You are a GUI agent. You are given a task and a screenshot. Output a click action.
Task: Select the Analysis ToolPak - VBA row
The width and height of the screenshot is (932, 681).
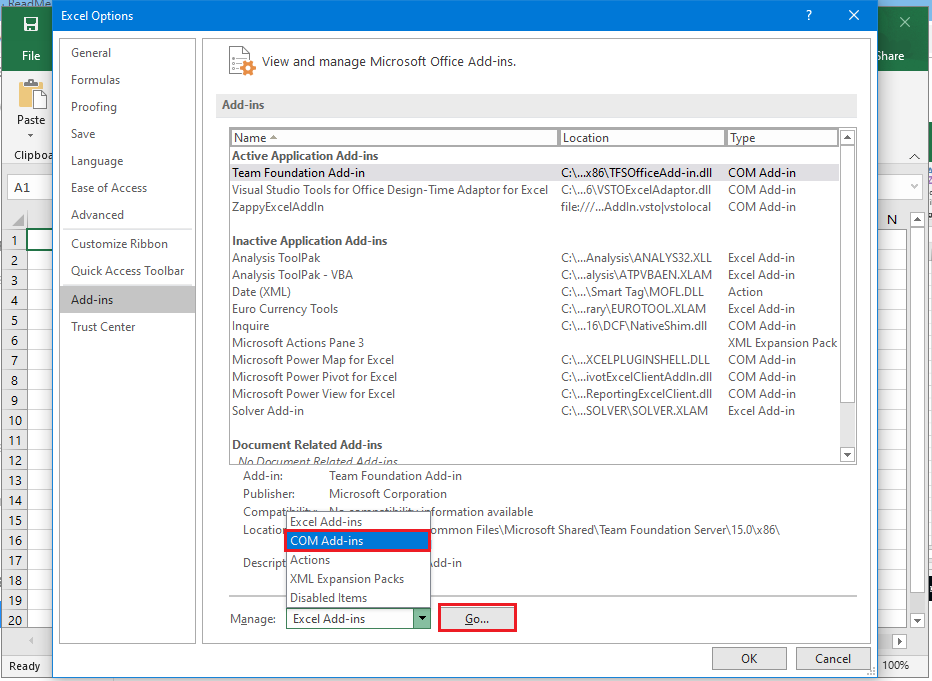coord(534,275)
